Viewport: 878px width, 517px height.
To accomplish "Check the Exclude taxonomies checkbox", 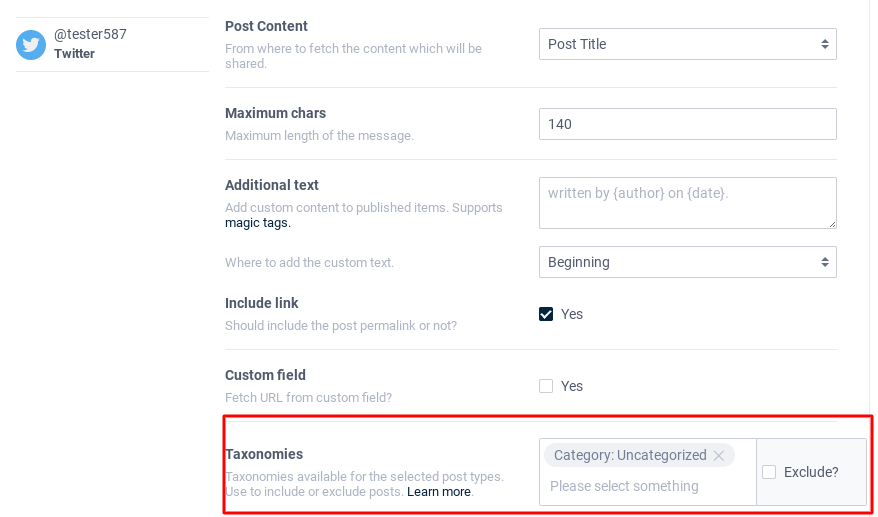I will [x=769, y=472].
